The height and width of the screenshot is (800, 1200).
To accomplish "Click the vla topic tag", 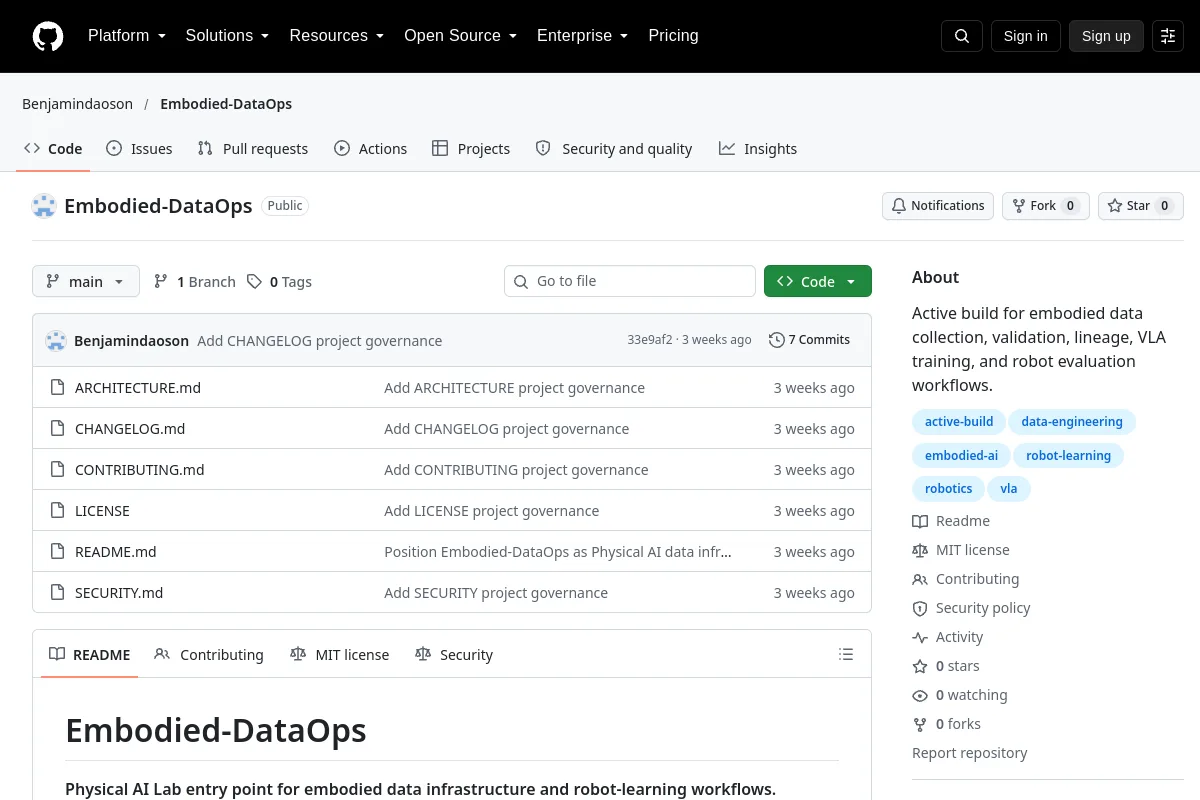I will pos(1009,489).
